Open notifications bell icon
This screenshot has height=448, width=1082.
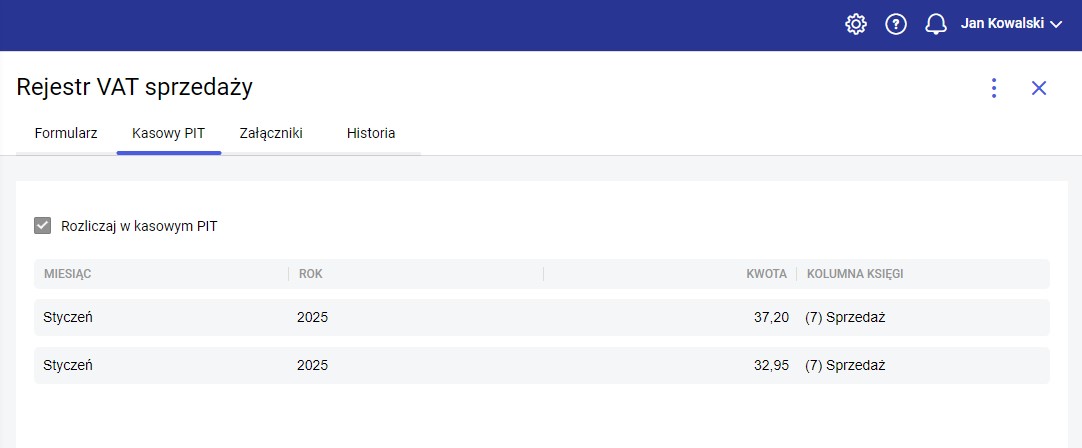(x=936, y=24)
